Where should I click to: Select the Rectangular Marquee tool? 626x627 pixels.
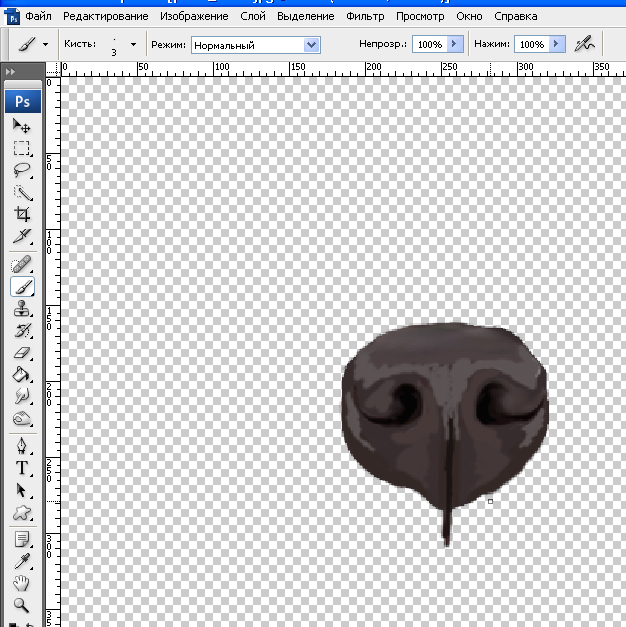[22, 149]
